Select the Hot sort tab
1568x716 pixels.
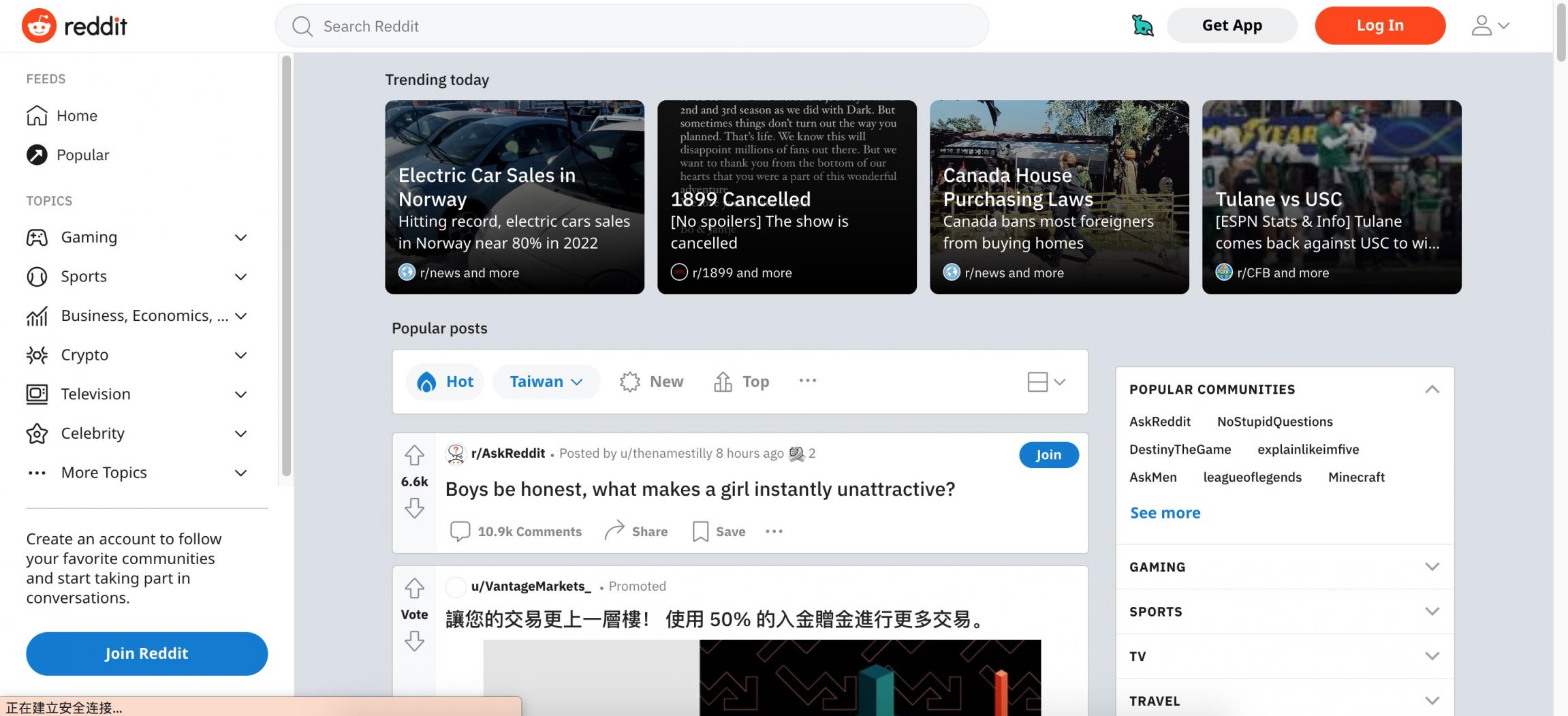click(445, 382)
